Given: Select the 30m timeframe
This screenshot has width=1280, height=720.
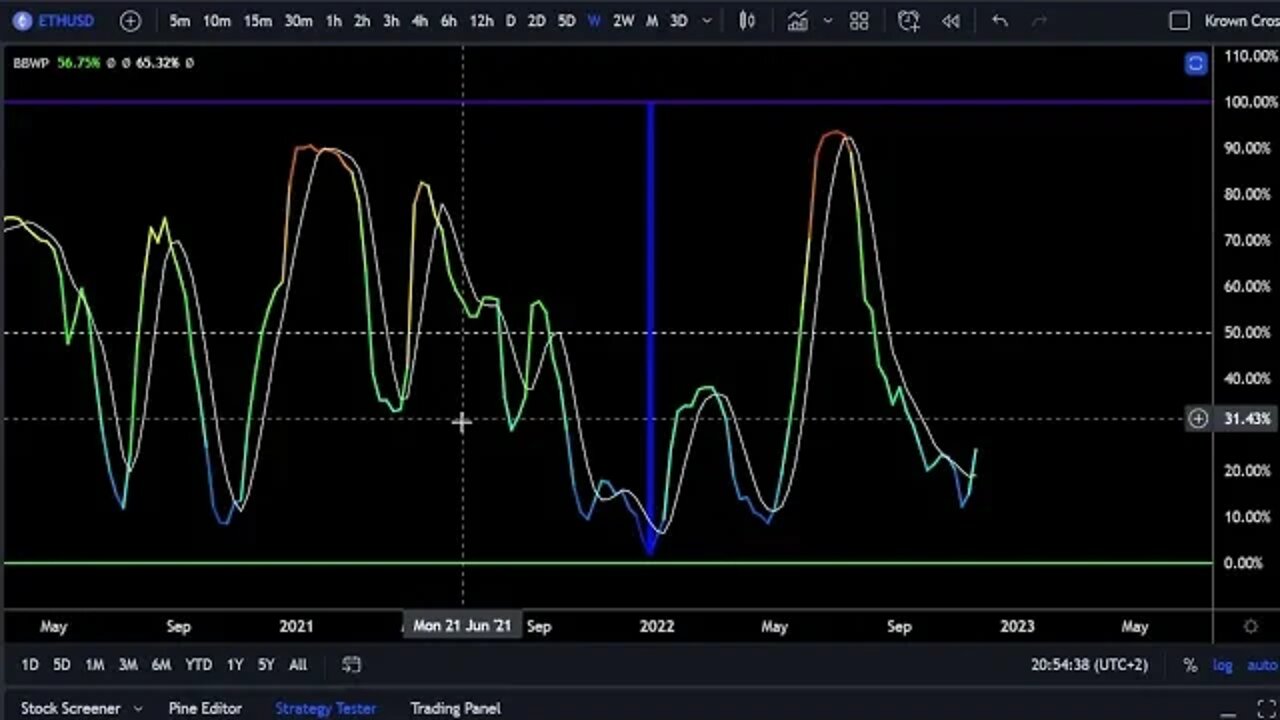Looking at the screenshot, I should tap(298, 20).
